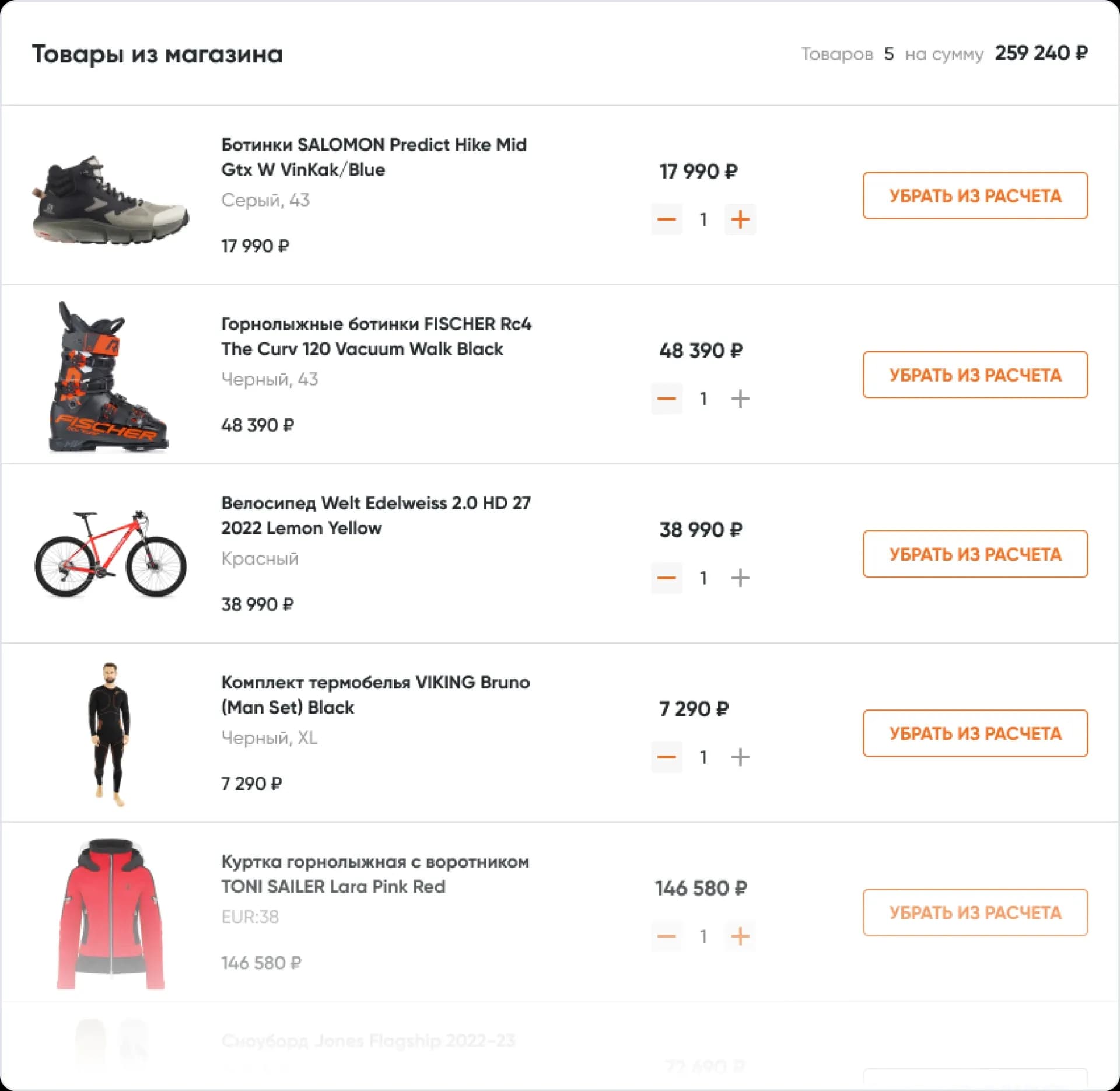Add one more VIKING Bruno thermal set
1120x1091 pixels.
pos(740,757)
